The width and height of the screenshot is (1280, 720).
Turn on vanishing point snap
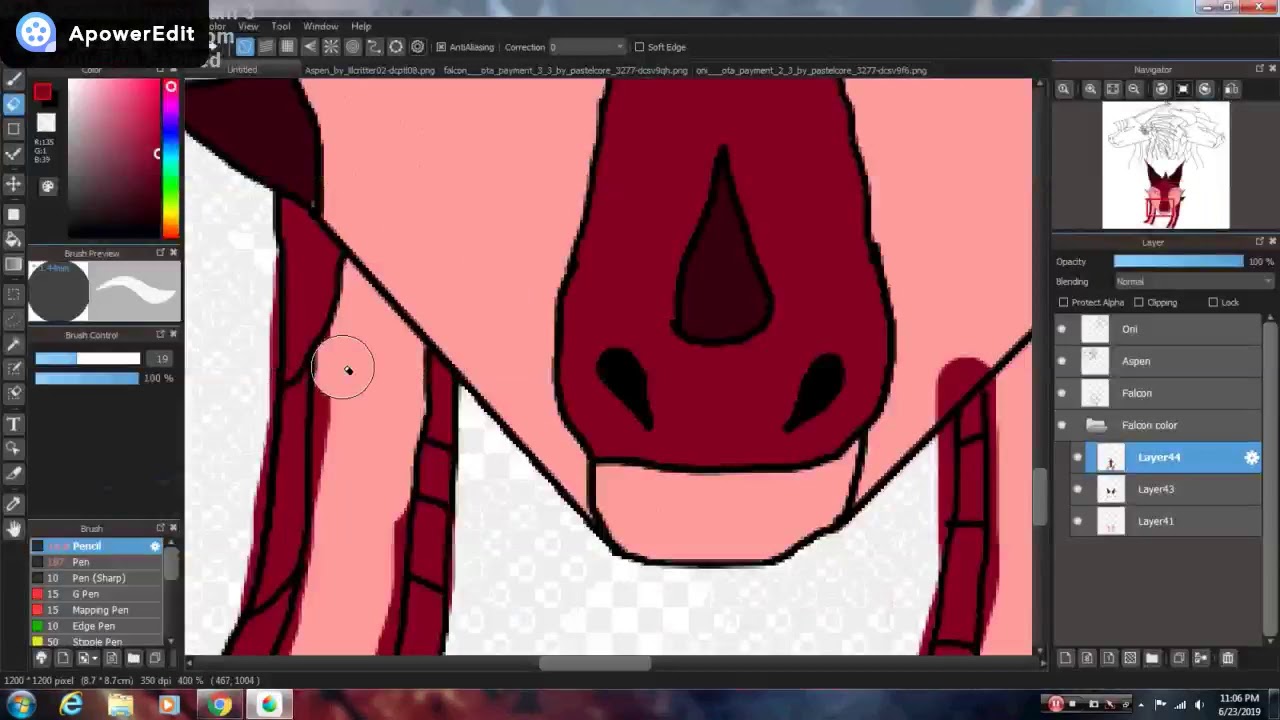click(x=310, y=47)
